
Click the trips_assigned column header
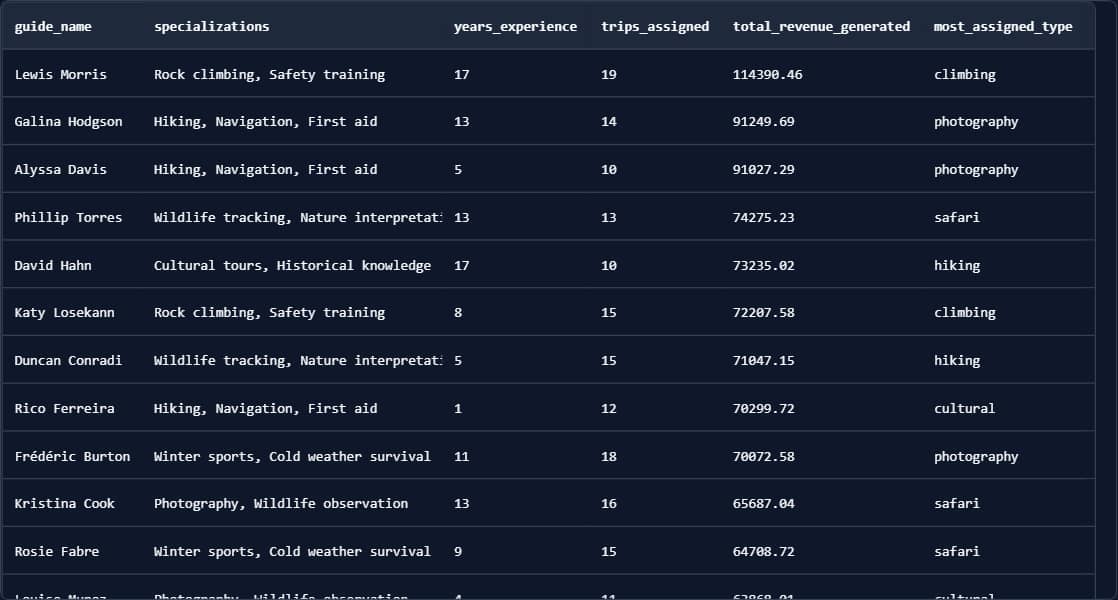click(655, 27)
